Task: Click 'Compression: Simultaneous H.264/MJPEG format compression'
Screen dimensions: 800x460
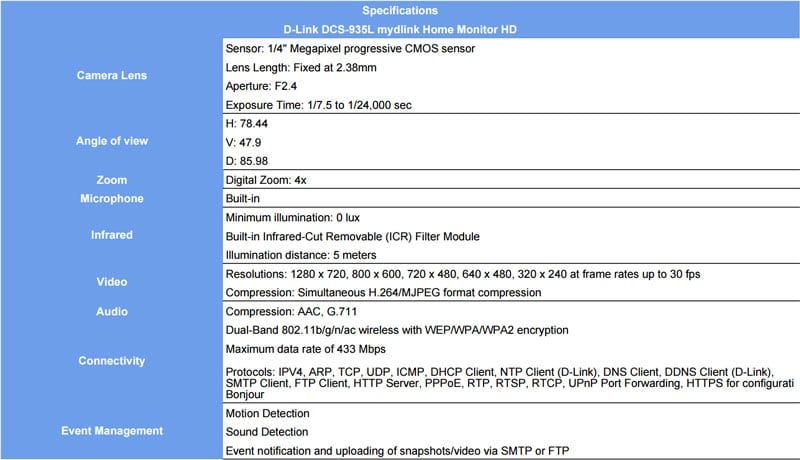Action: click(383, 293)
